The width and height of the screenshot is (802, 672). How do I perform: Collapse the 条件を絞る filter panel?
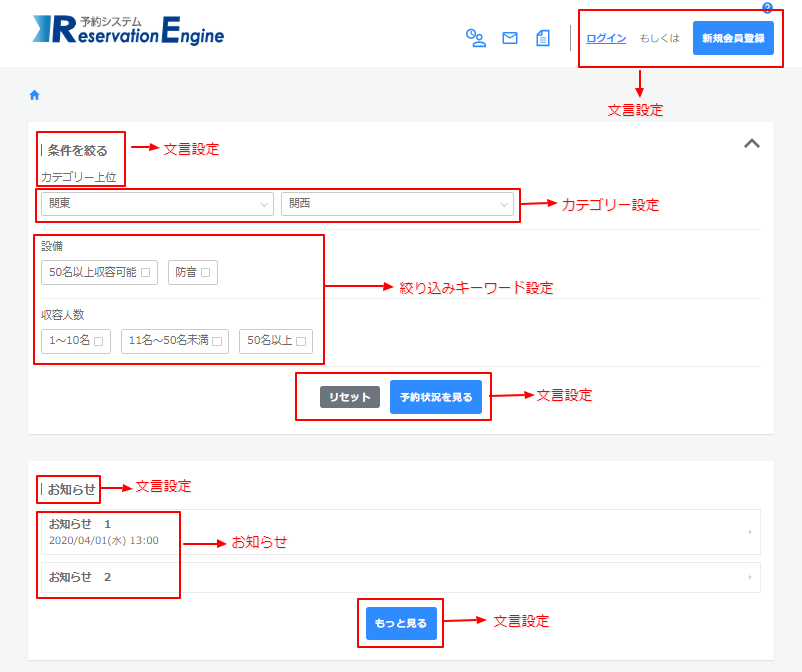point(752,144)
